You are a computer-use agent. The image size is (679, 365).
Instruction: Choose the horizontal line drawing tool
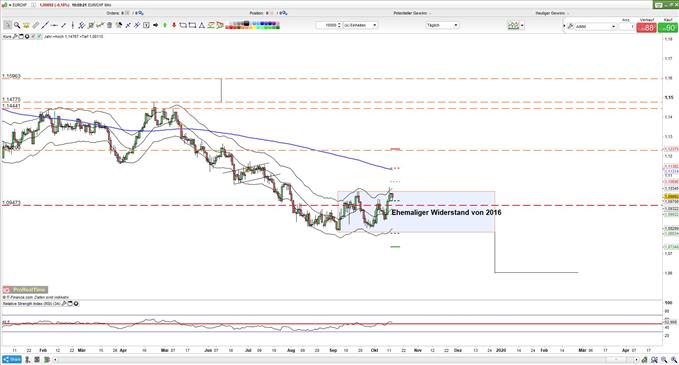(54, 25)
